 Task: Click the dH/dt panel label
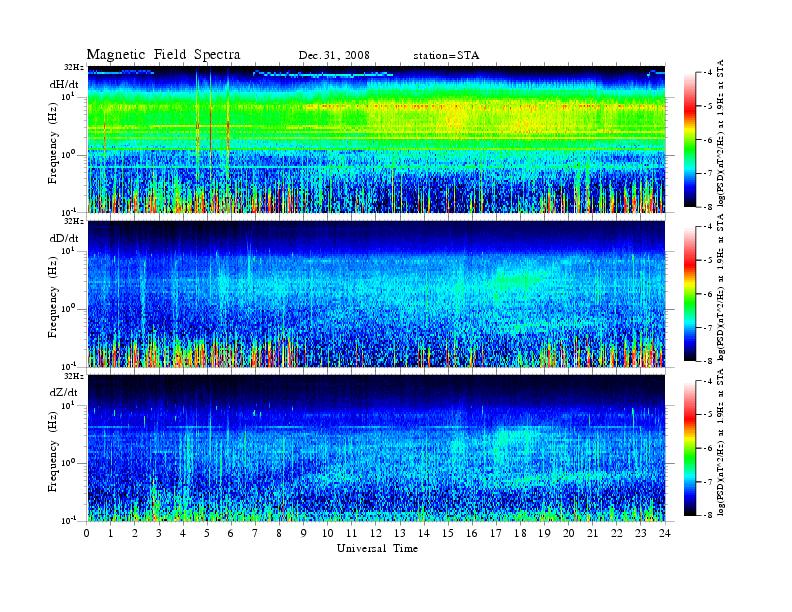(x=64, y=84)
